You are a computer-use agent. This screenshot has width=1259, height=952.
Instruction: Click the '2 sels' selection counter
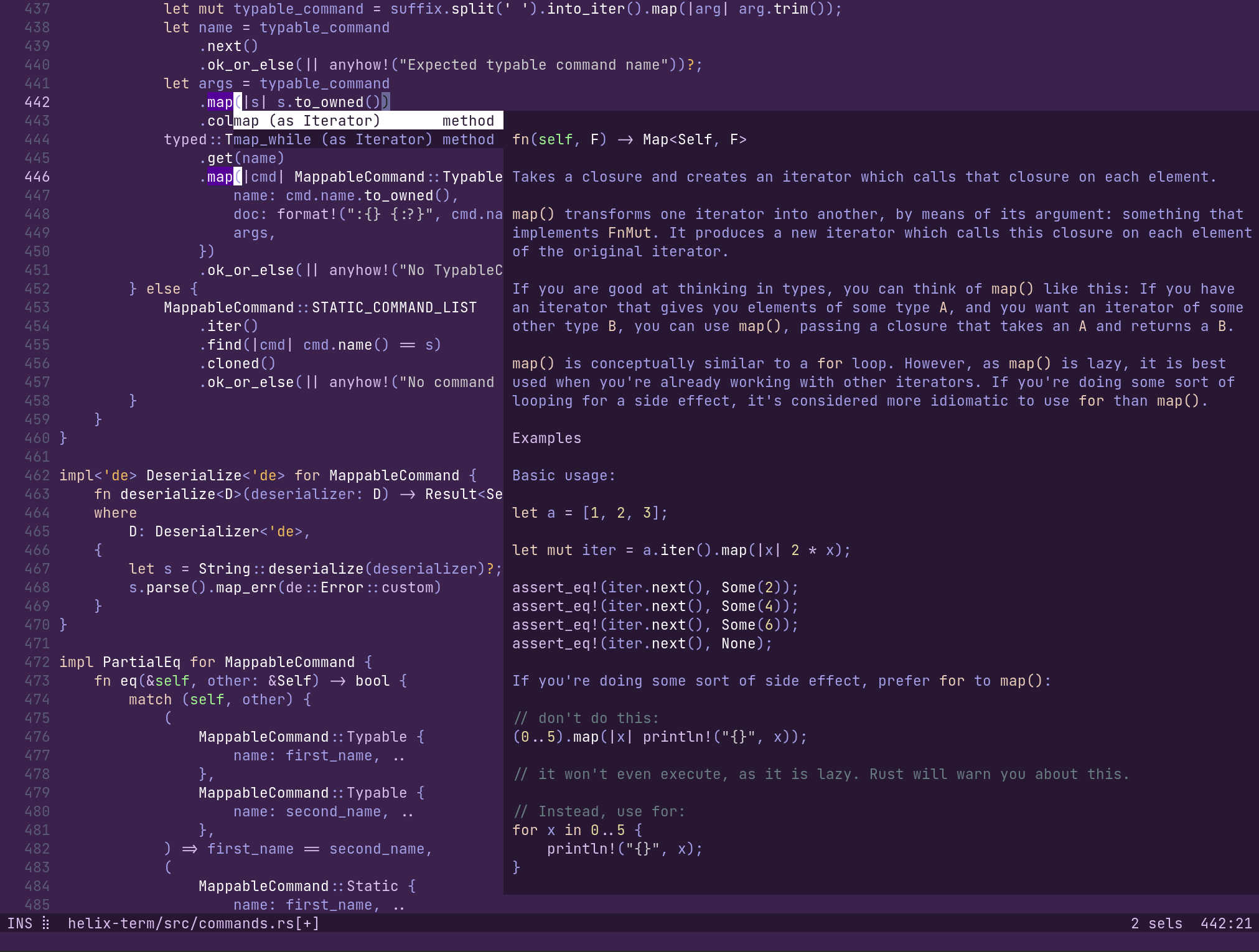click(x=1158, y=924)
